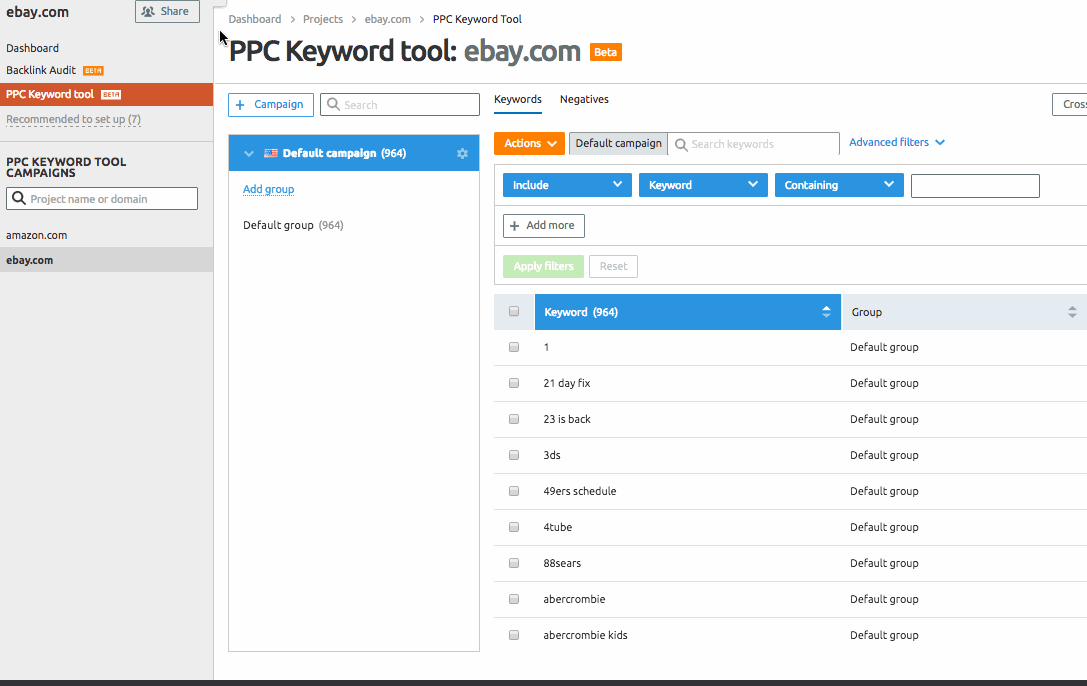
Task: Collapse the Default campaign chevron
Action: 249,153
